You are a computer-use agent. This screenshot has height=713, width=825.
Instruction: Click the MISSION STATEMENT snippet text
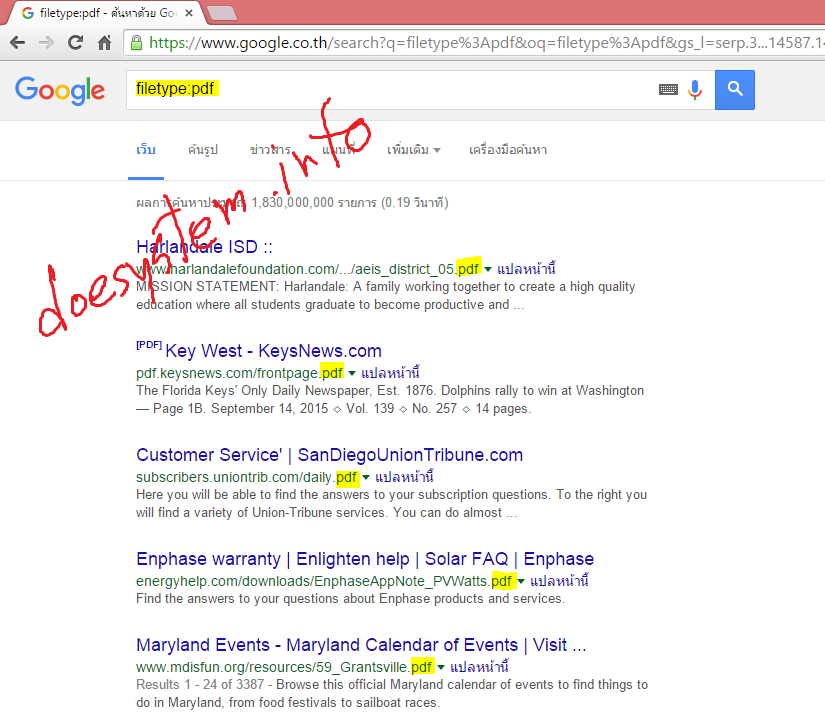pyautogui.click(x=386, y=296)
